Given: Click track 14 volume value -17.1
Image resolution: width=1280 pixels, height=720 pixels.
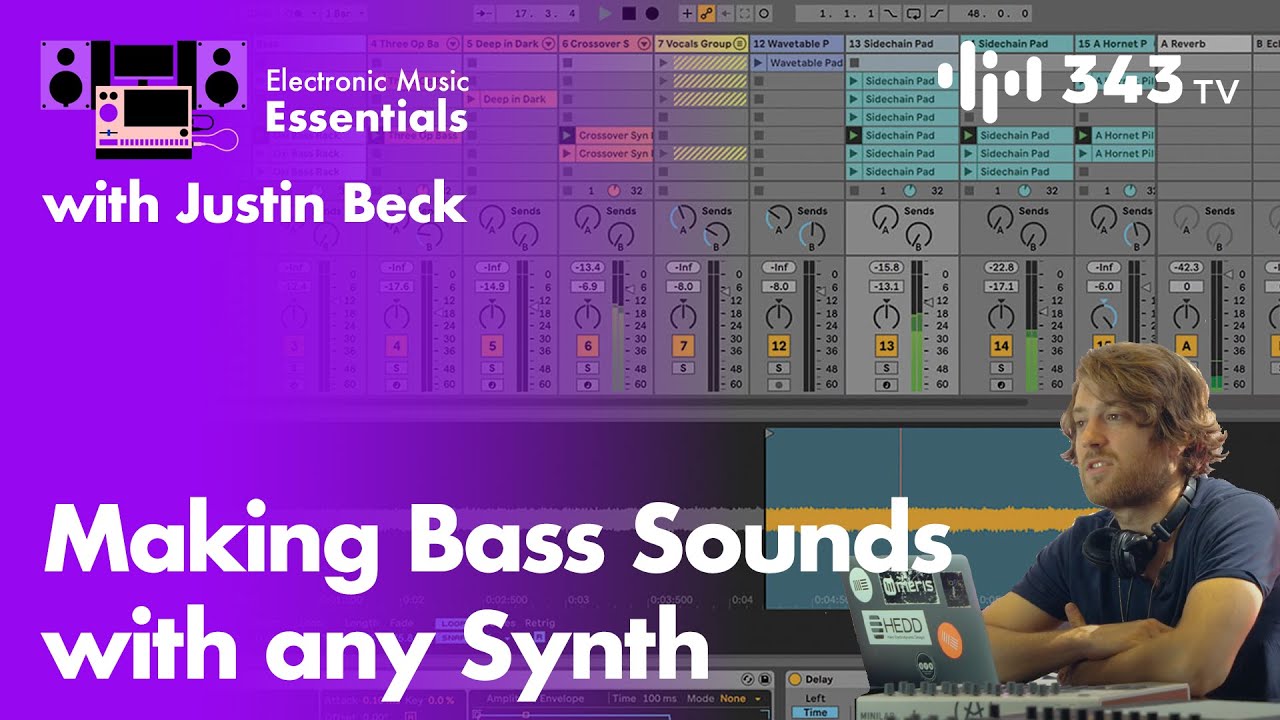Looking at the screenshot, I should [1001, 287].
